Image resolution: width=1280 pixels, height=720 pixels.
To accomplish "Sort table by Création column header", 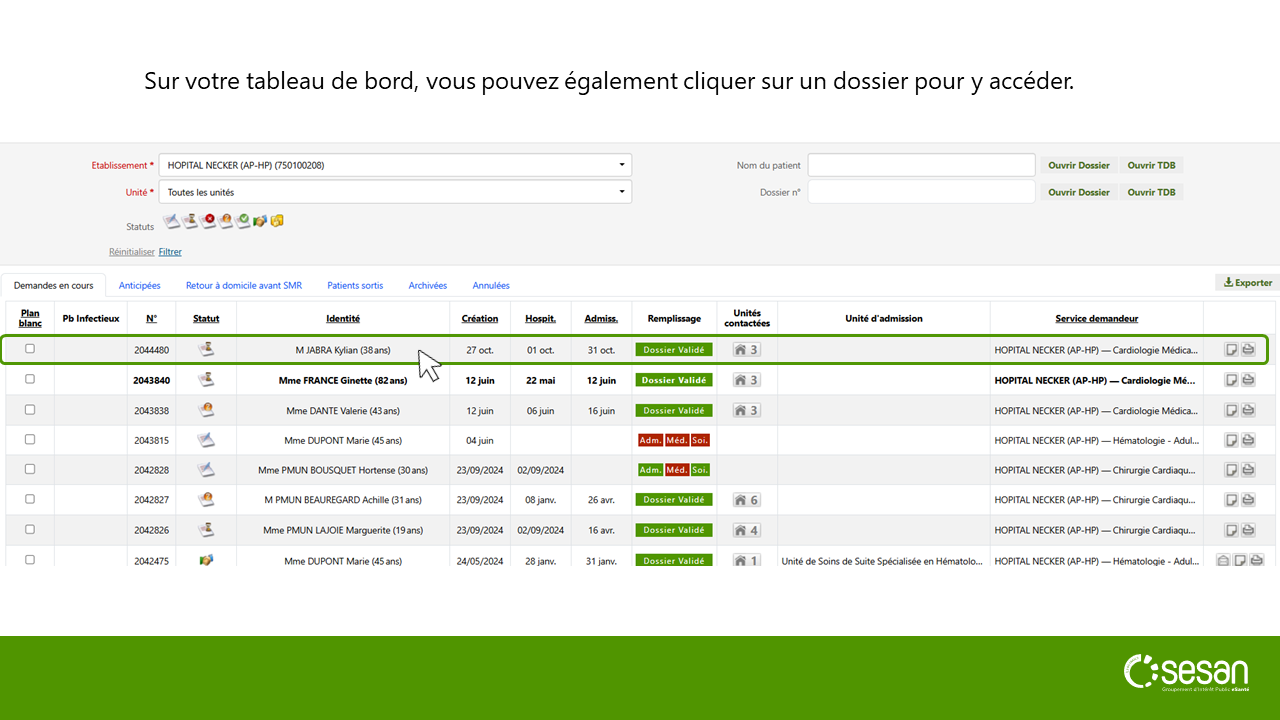I will (x=480, y=319).
